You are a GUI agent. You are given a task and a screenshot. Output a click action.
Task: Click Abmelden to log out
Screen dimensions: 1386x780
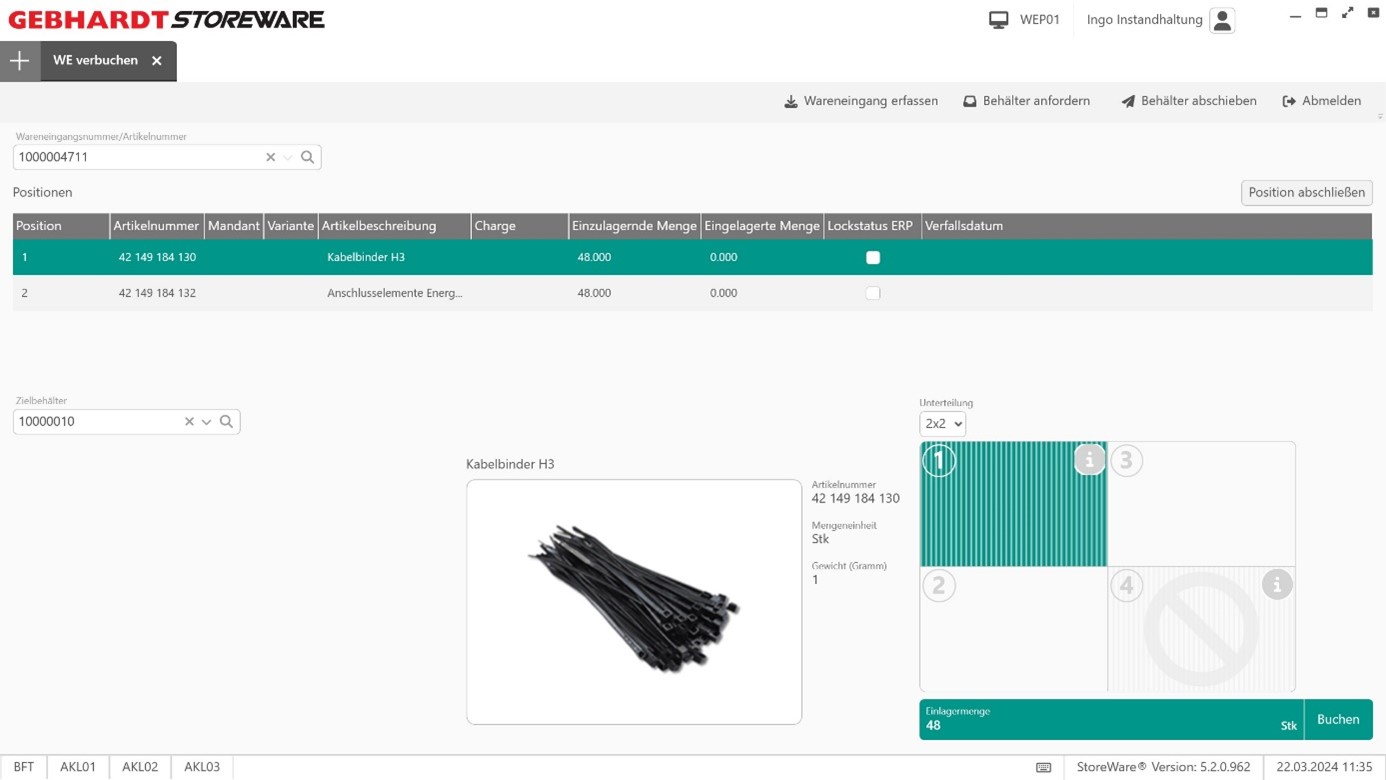(1321, 101)
